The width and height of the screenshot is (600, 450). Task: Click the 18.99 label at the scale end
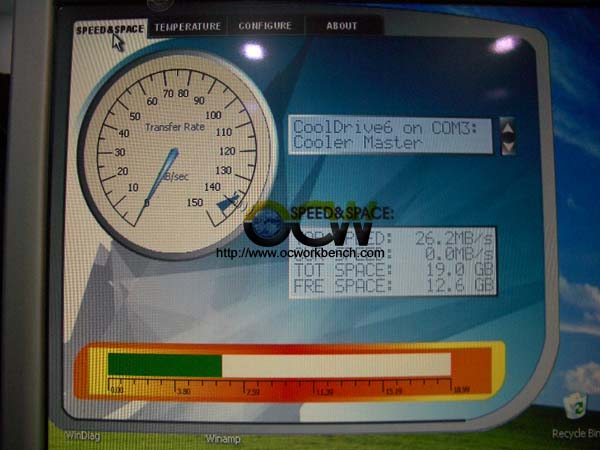pos(461,390)
